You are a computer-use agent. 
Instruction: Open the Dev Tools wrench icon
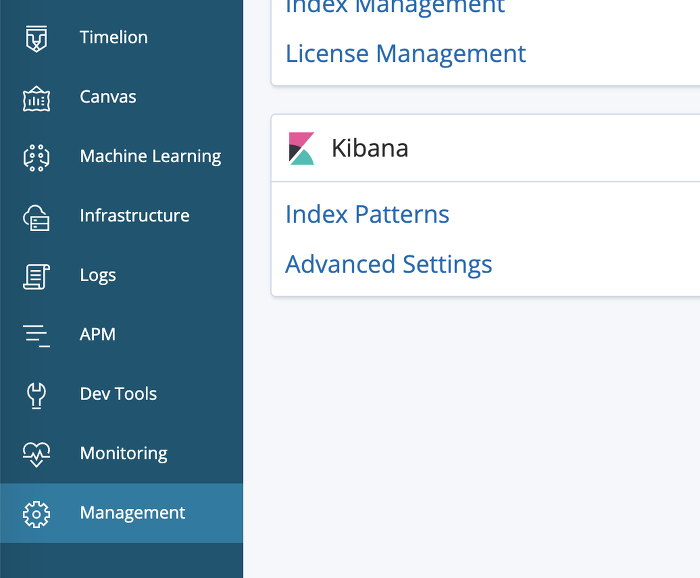pyautogui.click(x=36, y=395)
